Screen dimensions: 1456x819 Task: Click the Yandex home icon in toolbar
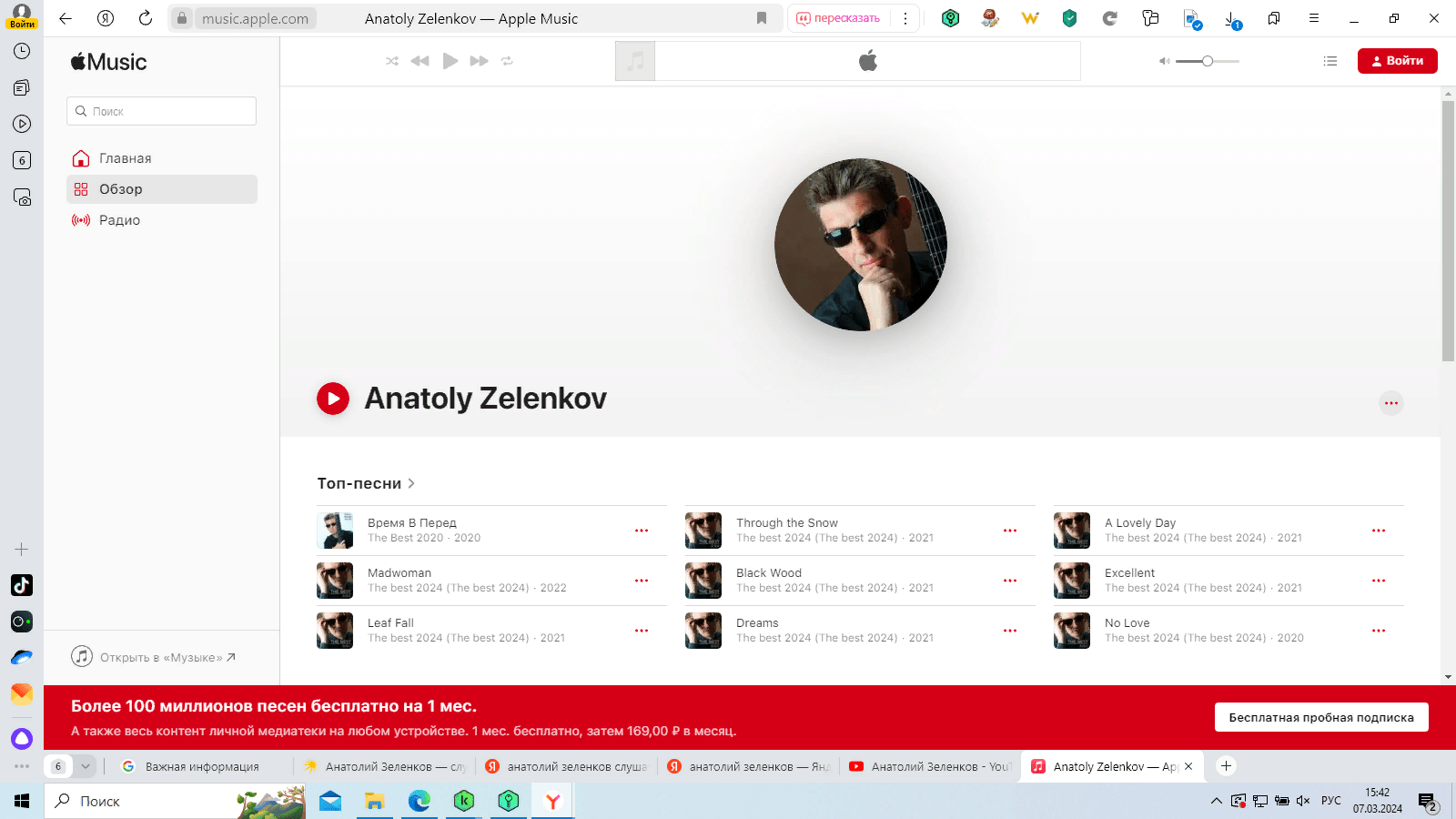[106, 18]
